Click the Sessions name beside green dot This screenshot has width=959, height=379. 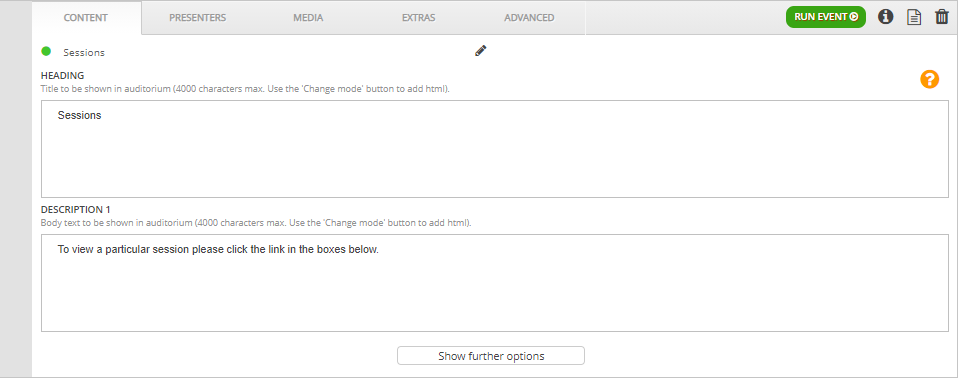(84, 53)
